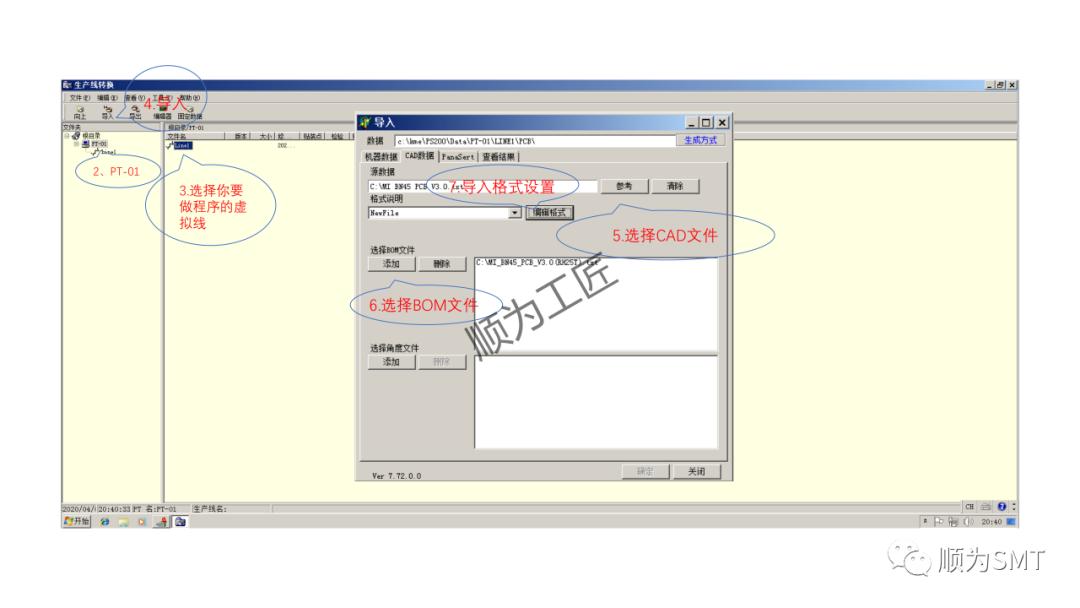Click the 生成方式 link button
The width and height of the screenshot is (1080, 608).
(x=700, y=140)
